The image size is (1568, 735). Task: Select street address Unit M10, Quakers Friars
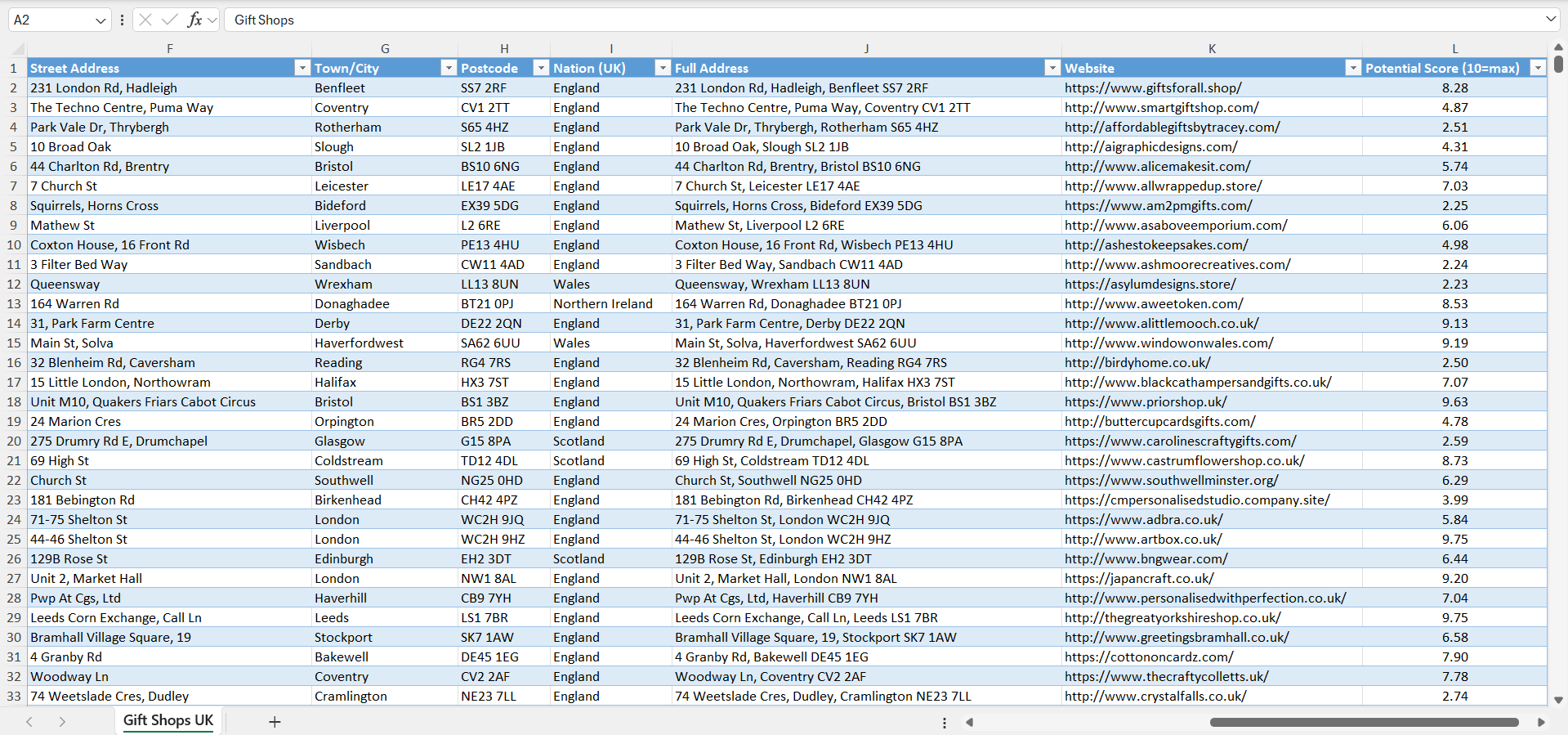(x=169, y=401)
